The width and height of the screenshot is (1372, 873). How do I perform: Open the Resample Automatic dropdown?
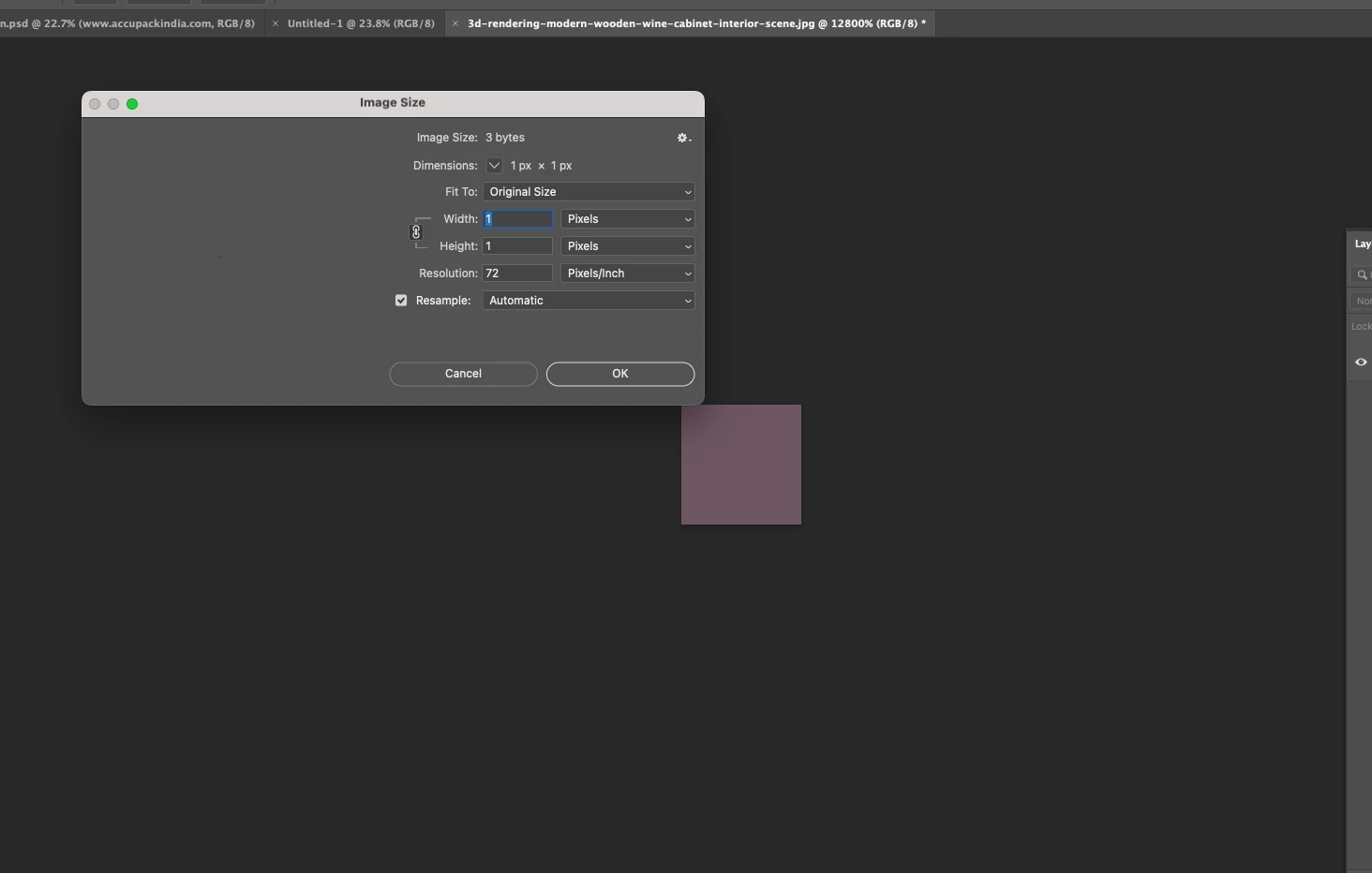[589, 301]
